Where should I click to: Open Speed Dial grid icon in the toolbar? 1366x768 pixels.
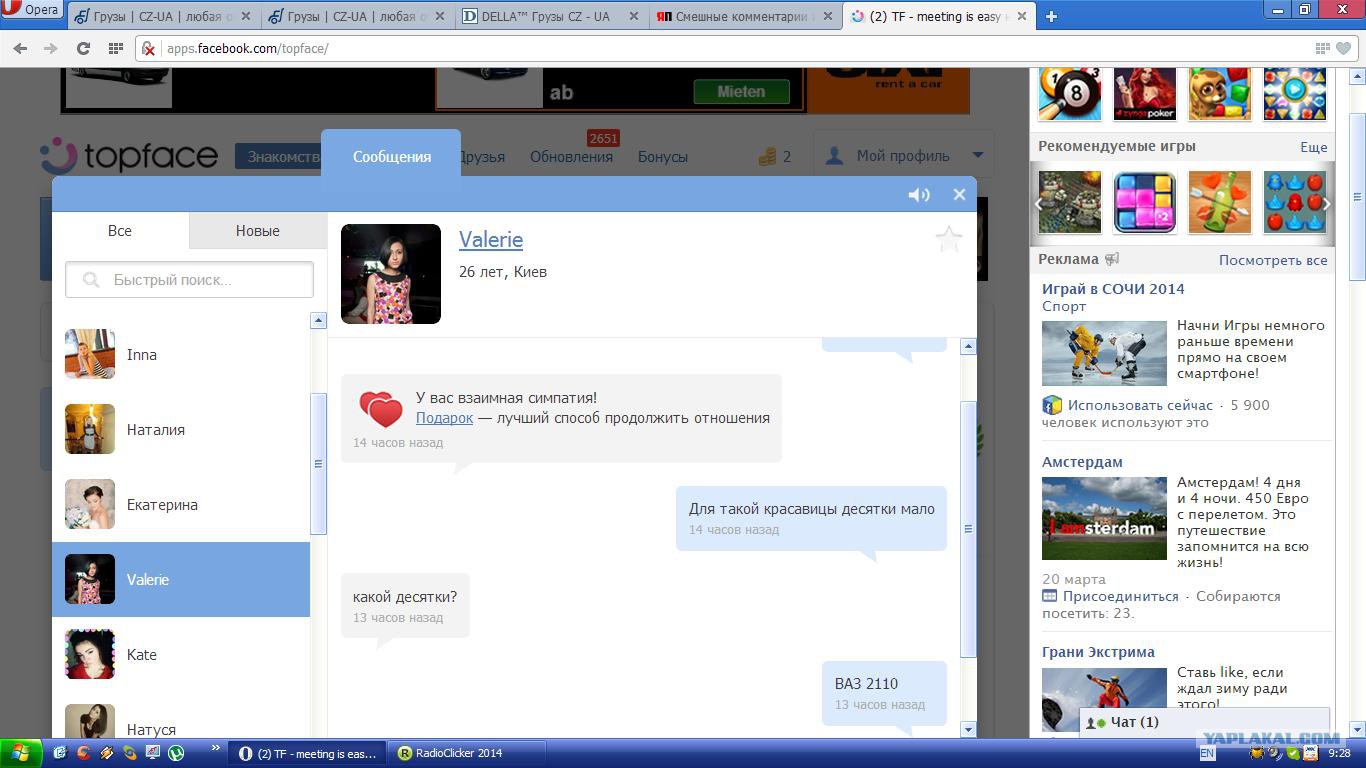pyautogui.click(x=116, y=48)
